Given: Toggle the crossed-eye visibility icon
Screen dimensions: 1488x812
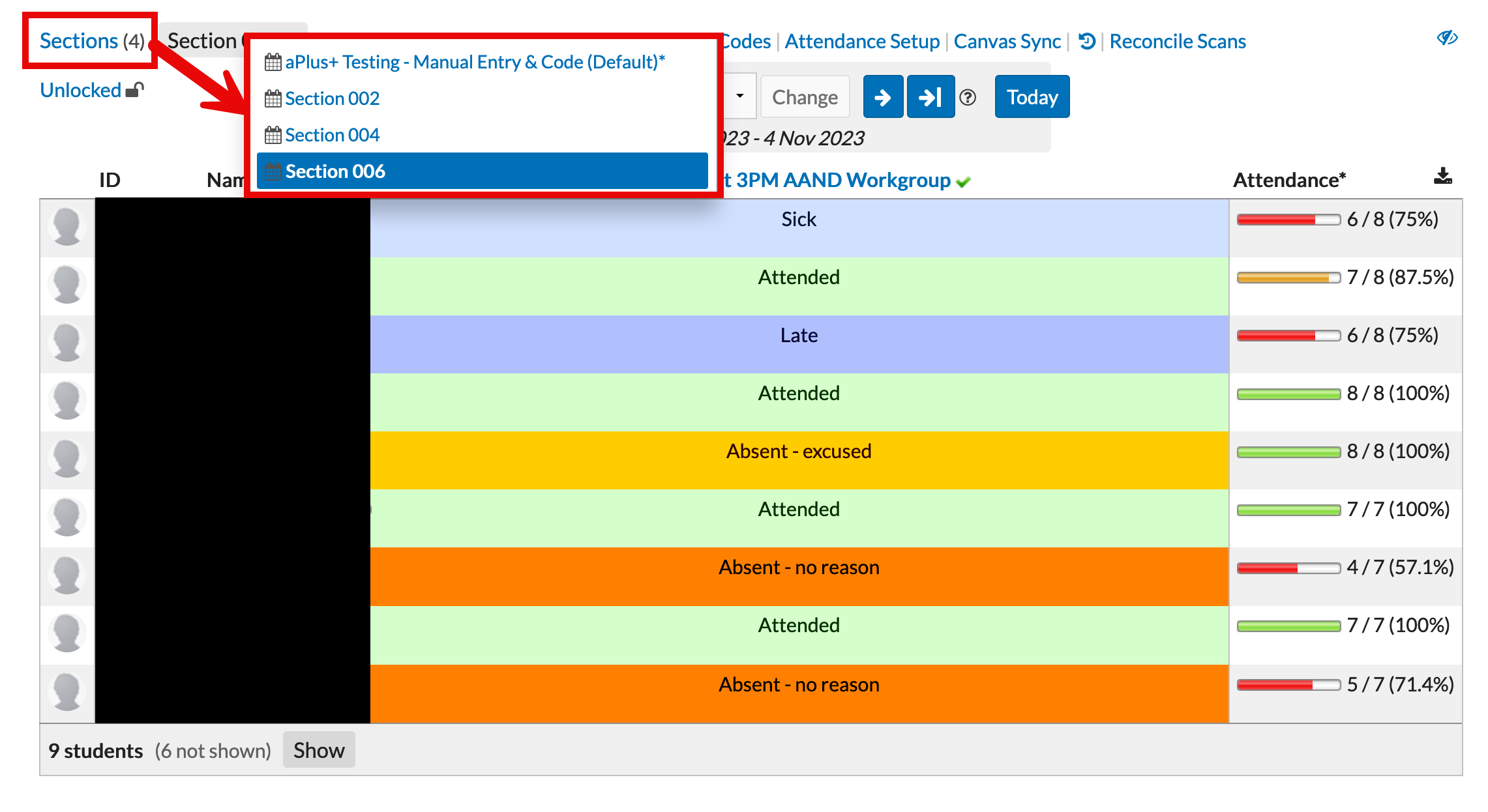Looking at the screenshot, I should tap(1446, 38).
